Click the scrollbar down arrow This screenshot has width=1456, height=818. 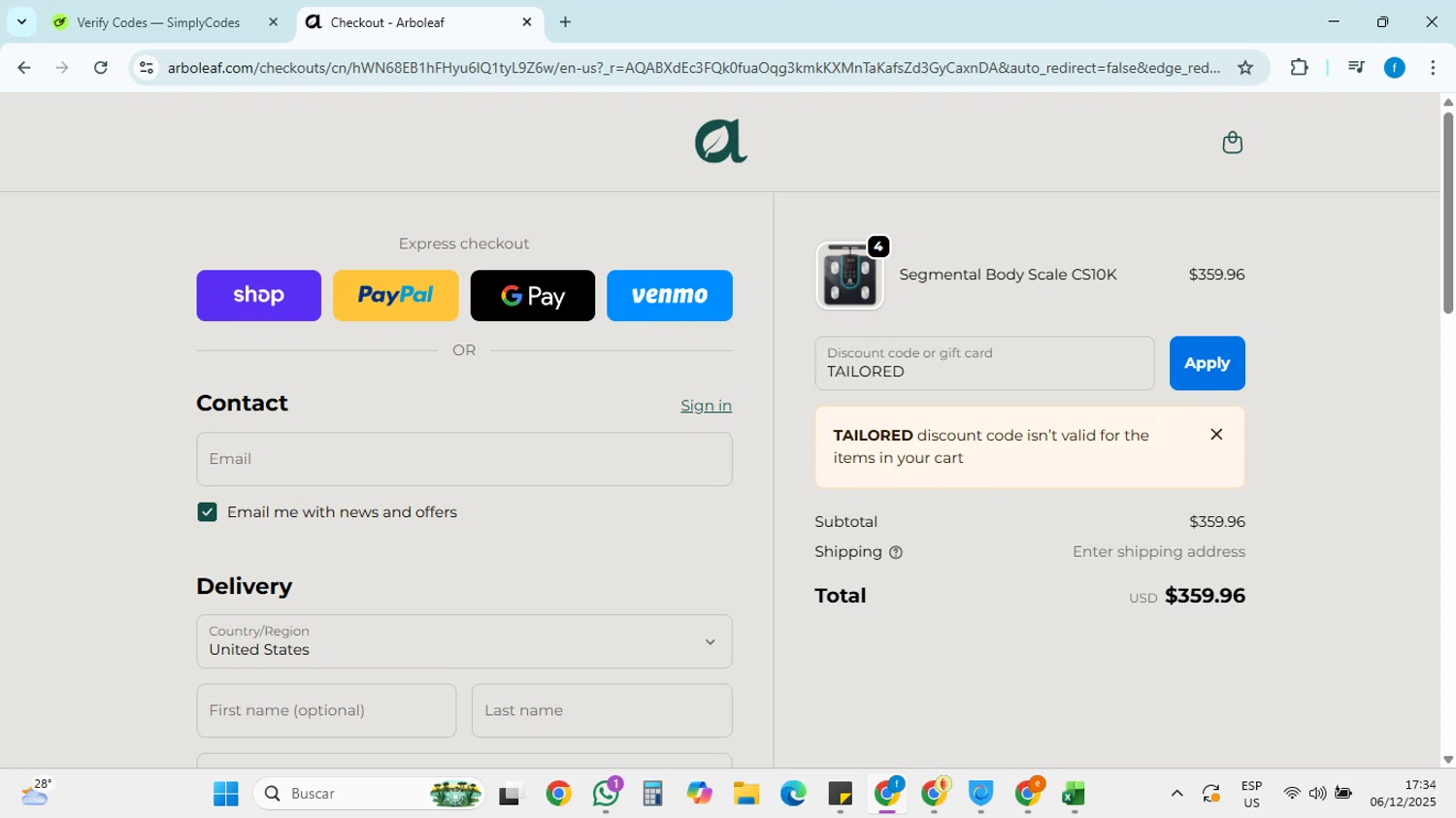click(1448, 760)
